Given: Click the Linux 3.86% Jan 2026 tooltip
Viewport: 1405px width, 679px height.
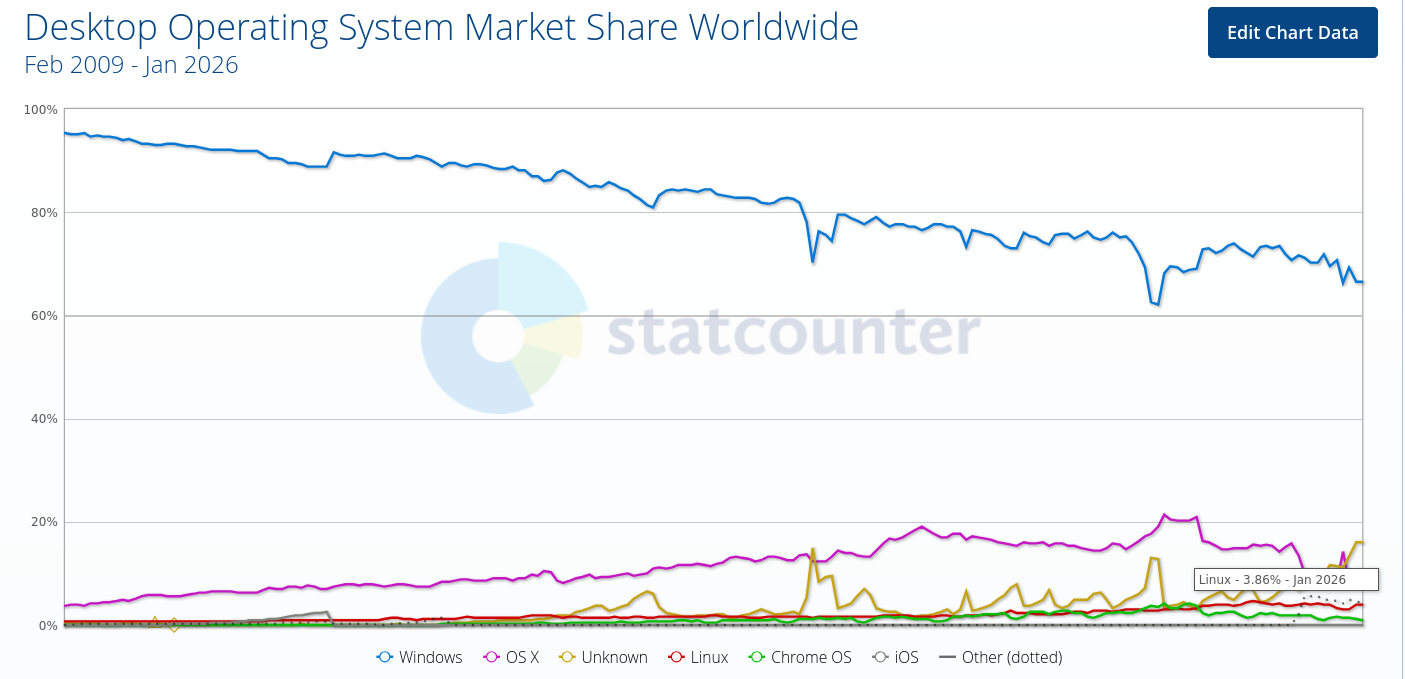Looking at the screenshot, I should (1286, 579).
